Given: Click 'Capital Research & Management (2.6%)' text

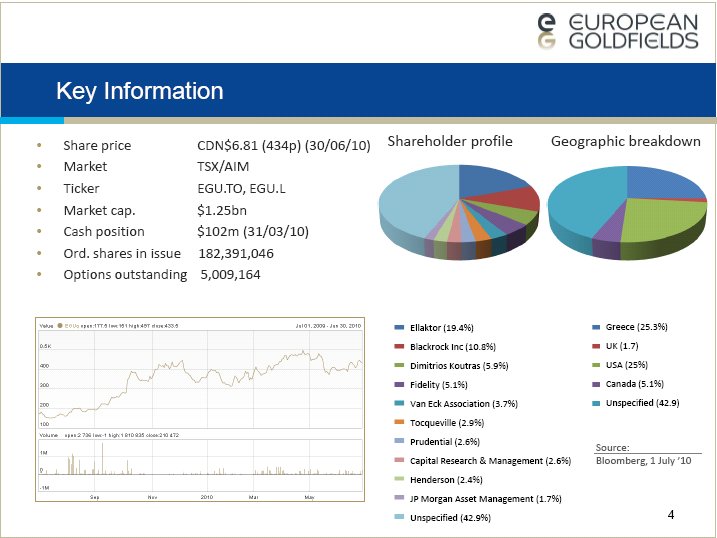Looking at the screenshot, I should [490, 461].
